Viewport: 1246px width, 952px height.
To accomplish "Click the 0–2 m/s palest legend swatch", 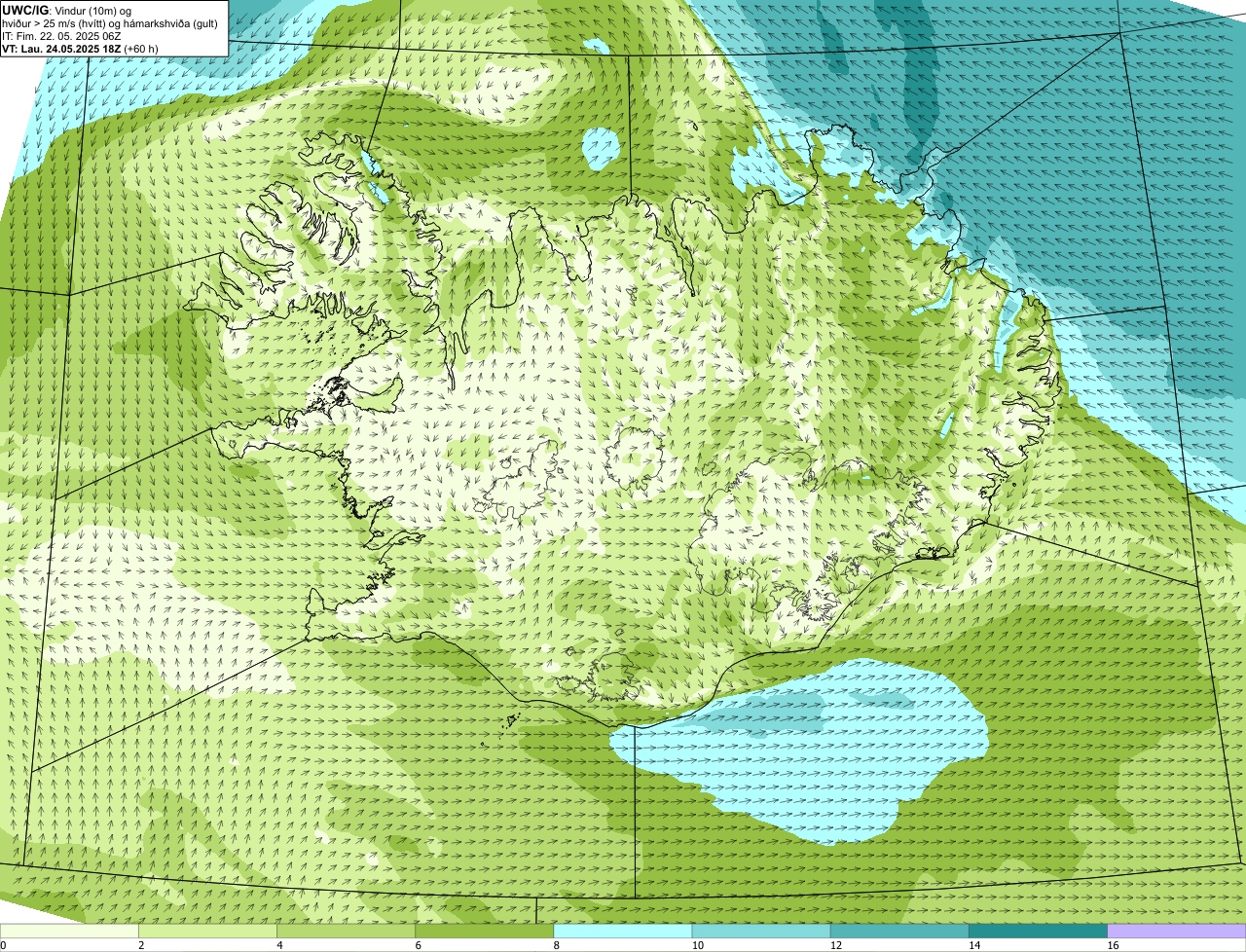I will point(69,931).
